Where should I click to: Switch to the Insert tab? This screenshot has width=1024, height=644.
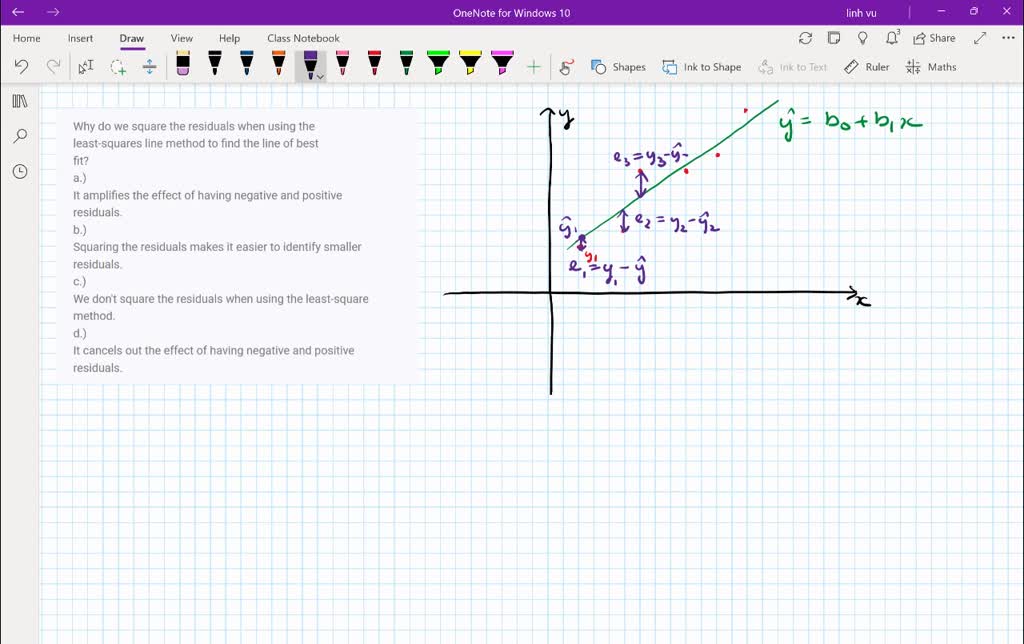pyautogui.click(x=80, y=38)
